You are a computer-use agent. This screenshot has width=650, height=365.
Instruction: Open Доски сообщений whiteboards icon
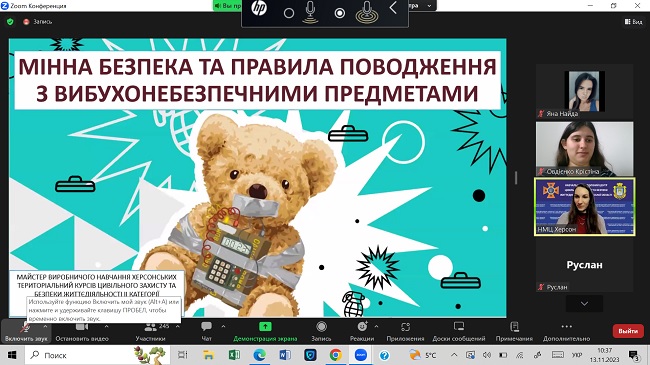point(459,327)
